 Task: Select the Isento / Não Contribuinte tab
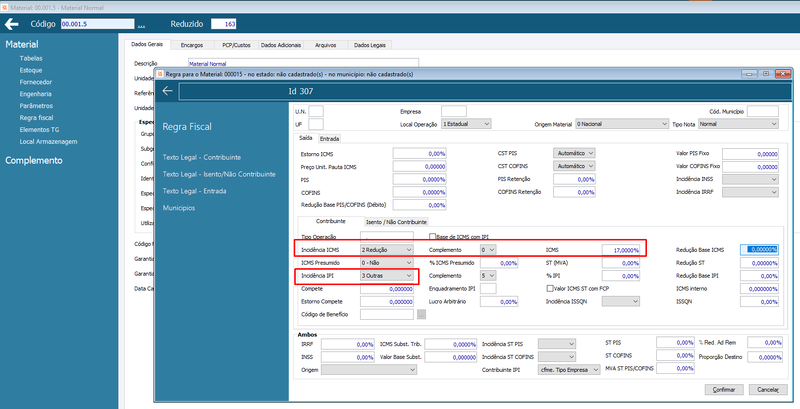pyautogui.click(x=396, y=222)
